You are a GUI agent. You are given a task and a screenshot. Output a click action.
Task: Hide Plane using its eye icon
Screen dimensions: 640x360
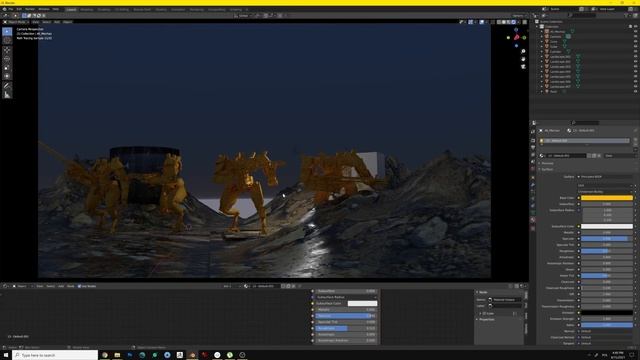point(636,91)
